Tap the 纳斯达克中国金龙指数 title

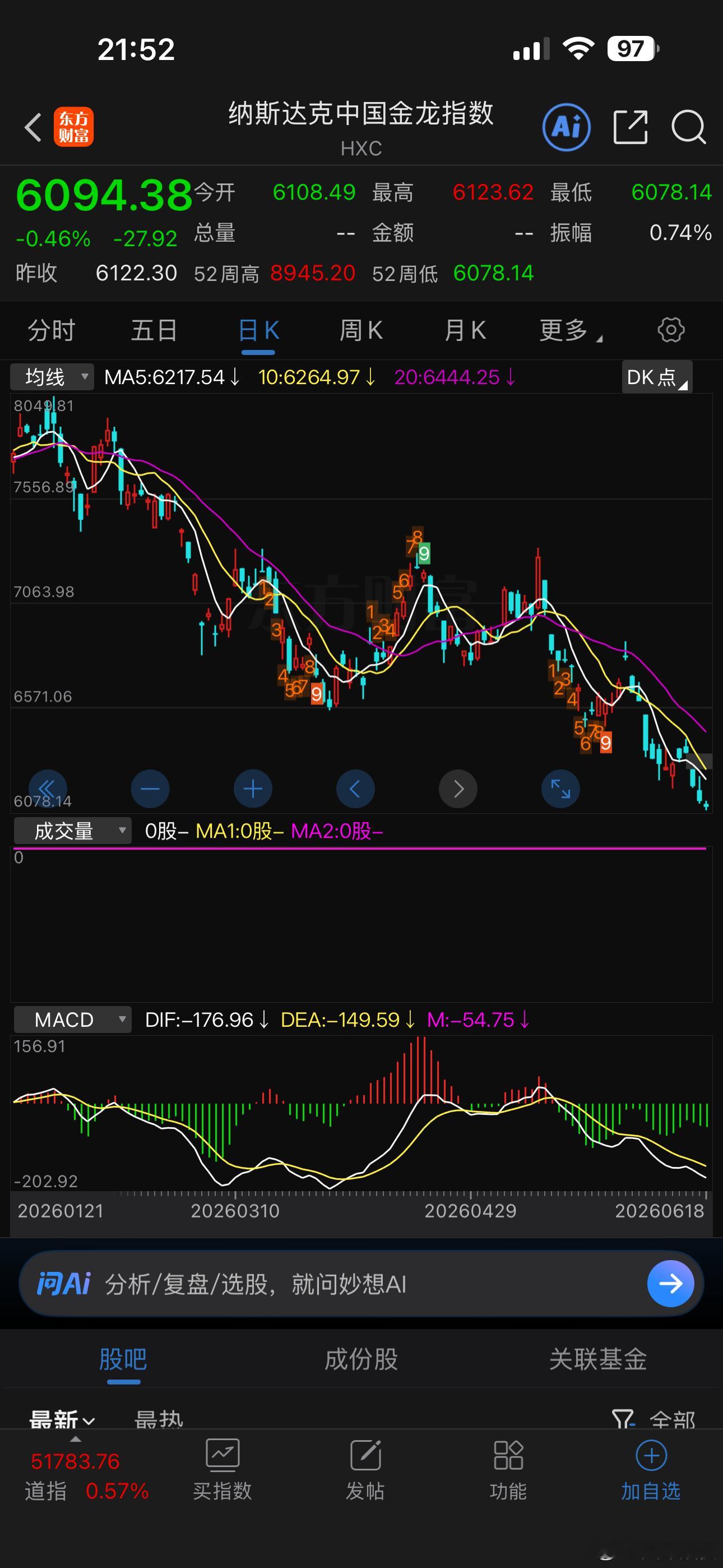click(x=361, y=113)
